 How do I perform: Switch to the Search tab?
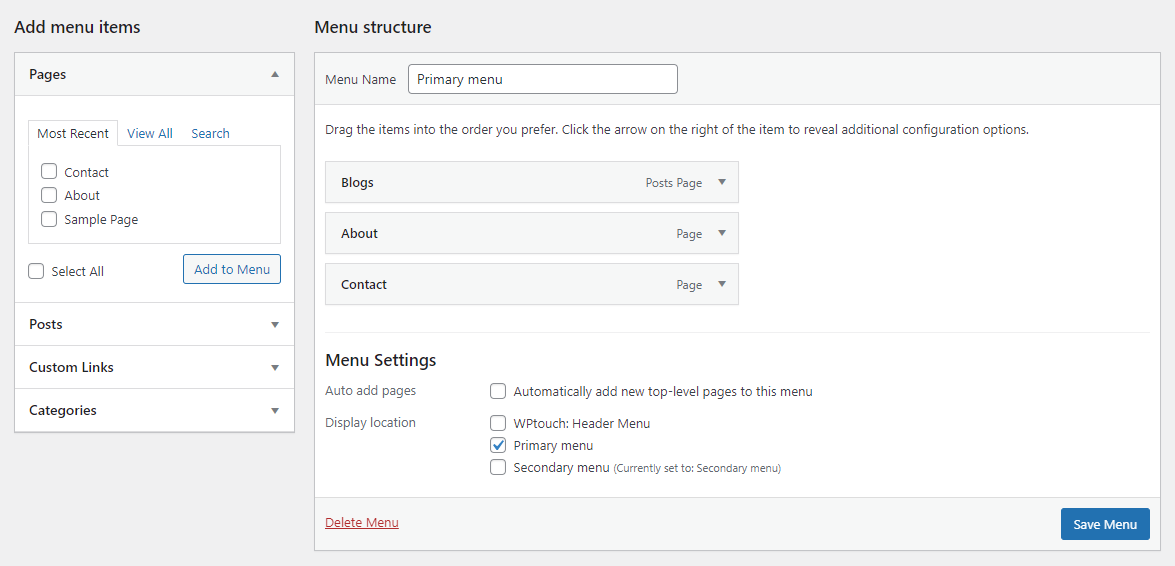click(x=210, y=133)
